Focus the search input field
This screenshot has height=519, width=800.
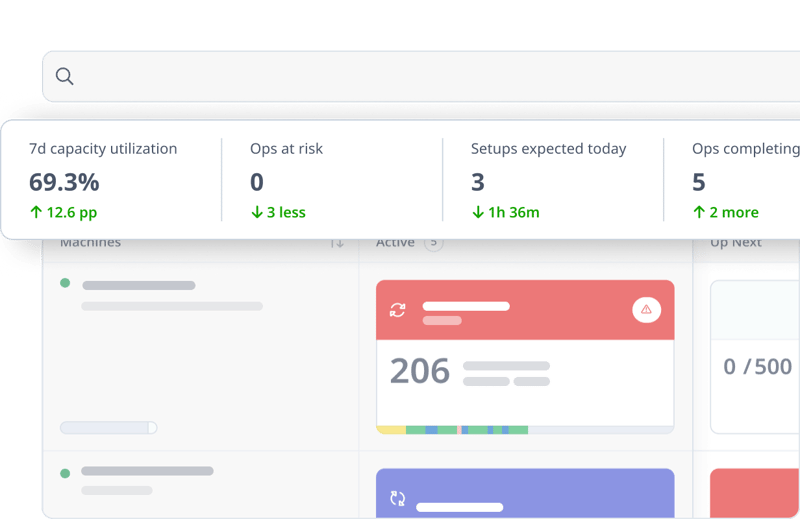[421, 77]
